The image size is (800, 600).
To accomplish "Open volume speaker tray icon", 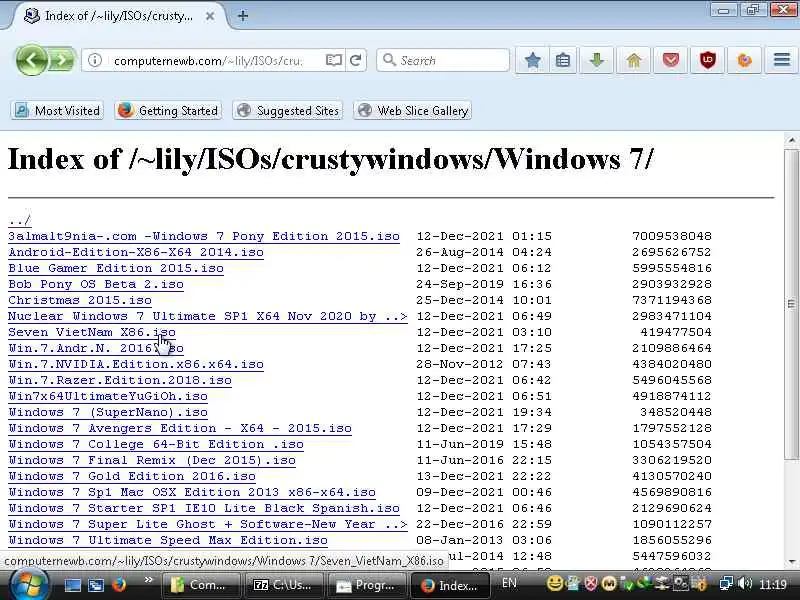I will point(745,583).
